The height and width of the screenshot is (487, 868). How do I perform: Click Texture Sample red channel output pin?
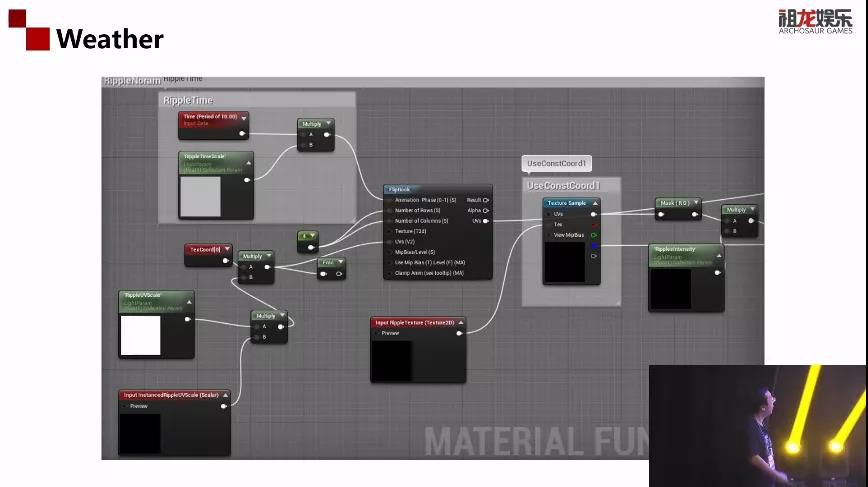[594, 225]
